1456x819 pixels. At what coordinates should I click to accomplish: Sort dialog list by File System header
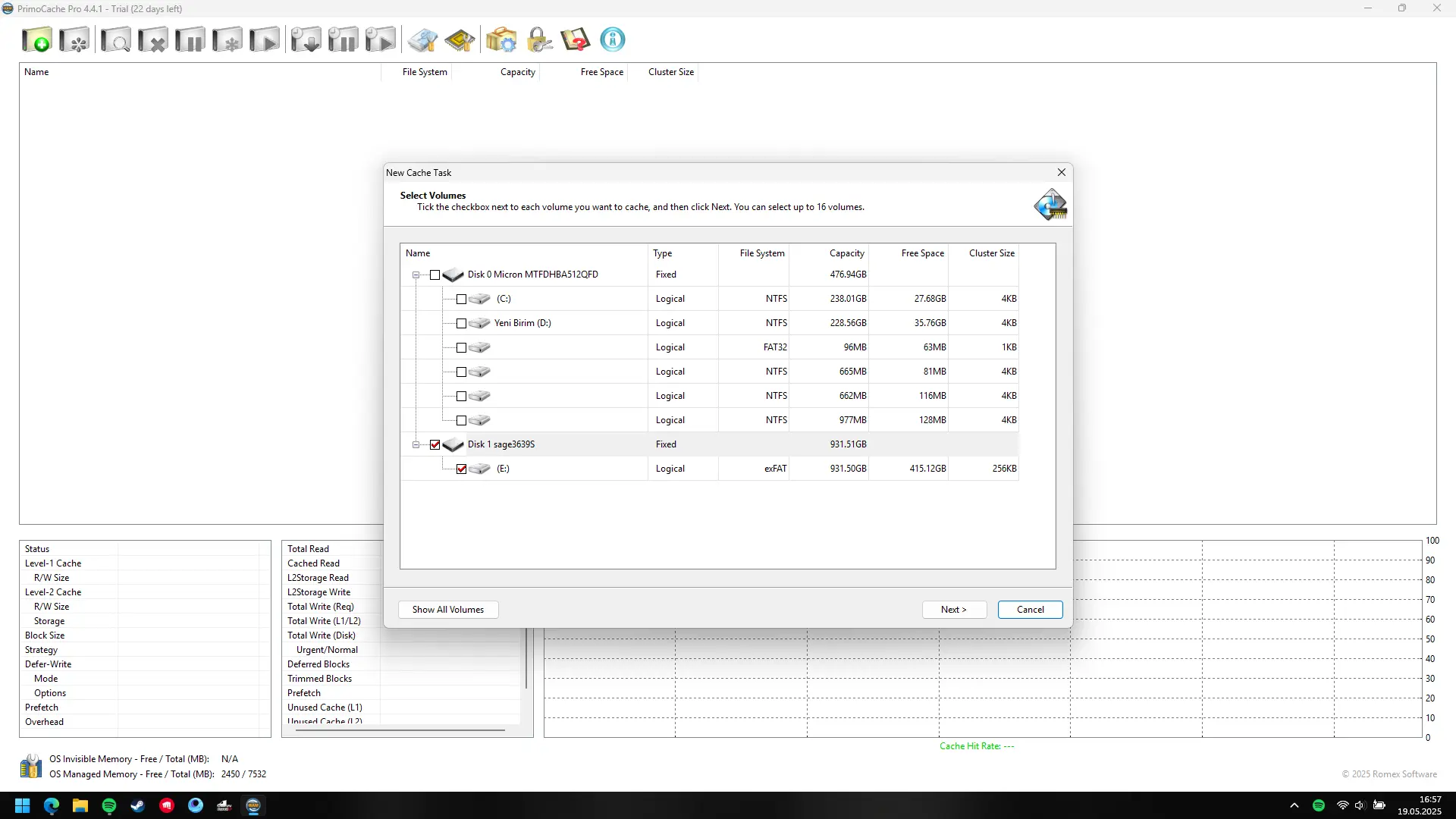point(762,253)
